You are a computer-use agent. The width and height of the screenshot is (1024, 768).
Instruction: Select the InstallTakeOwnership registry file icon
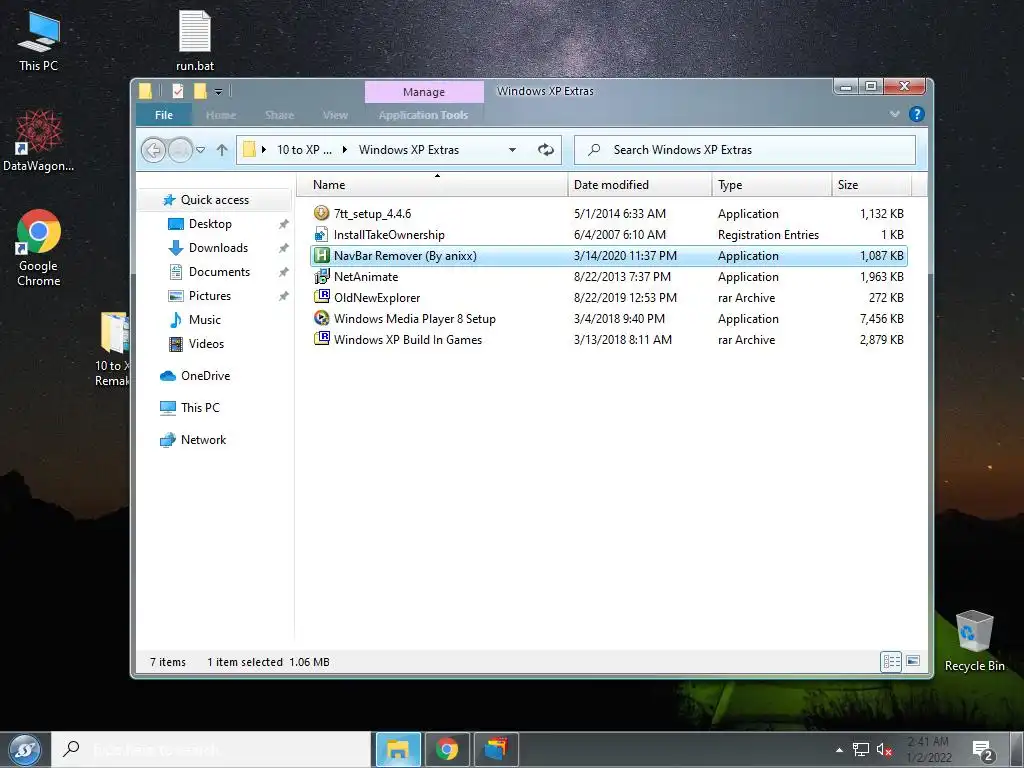tap(321, 234)
